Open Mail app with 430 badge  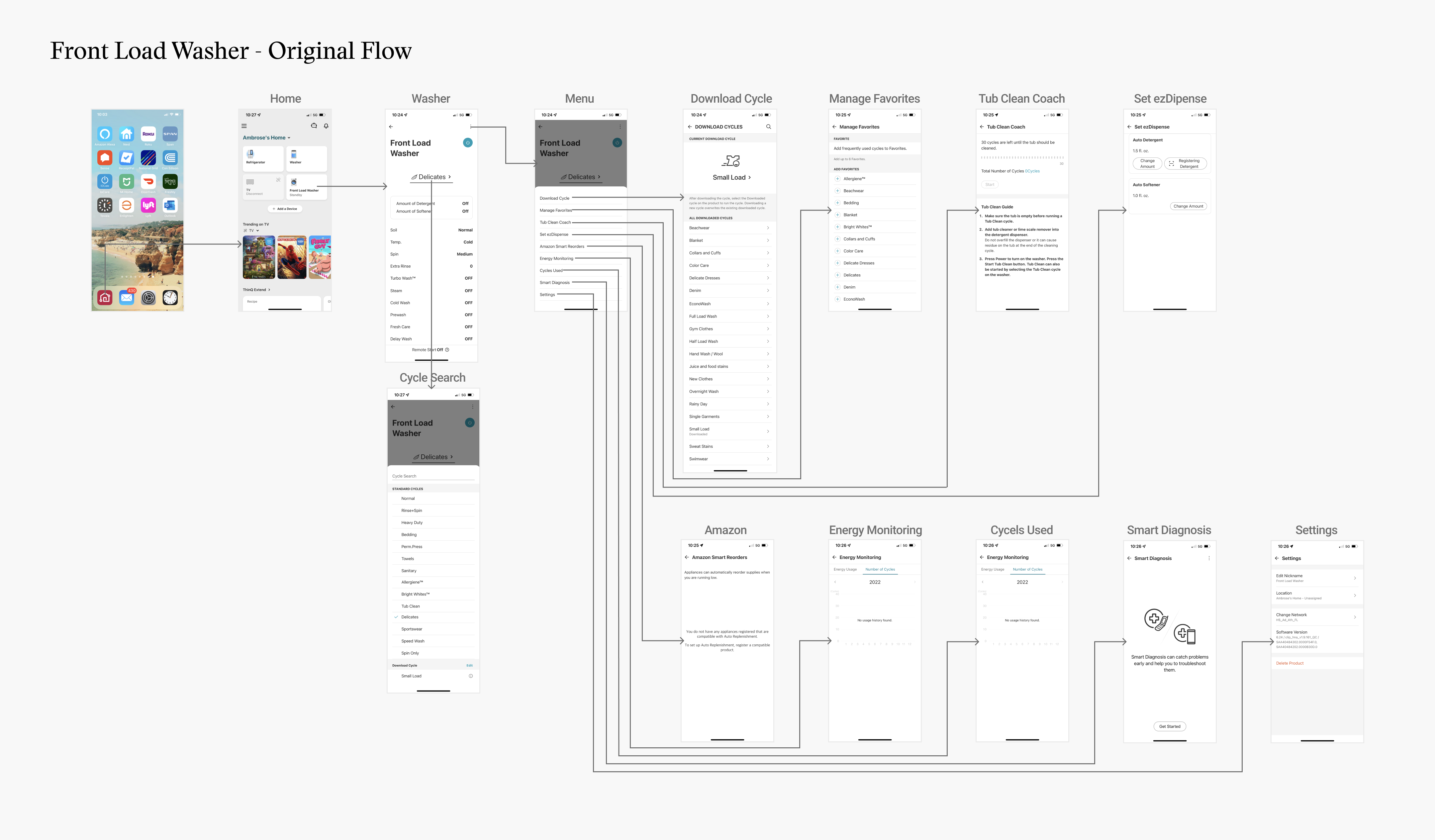[127, 297]
